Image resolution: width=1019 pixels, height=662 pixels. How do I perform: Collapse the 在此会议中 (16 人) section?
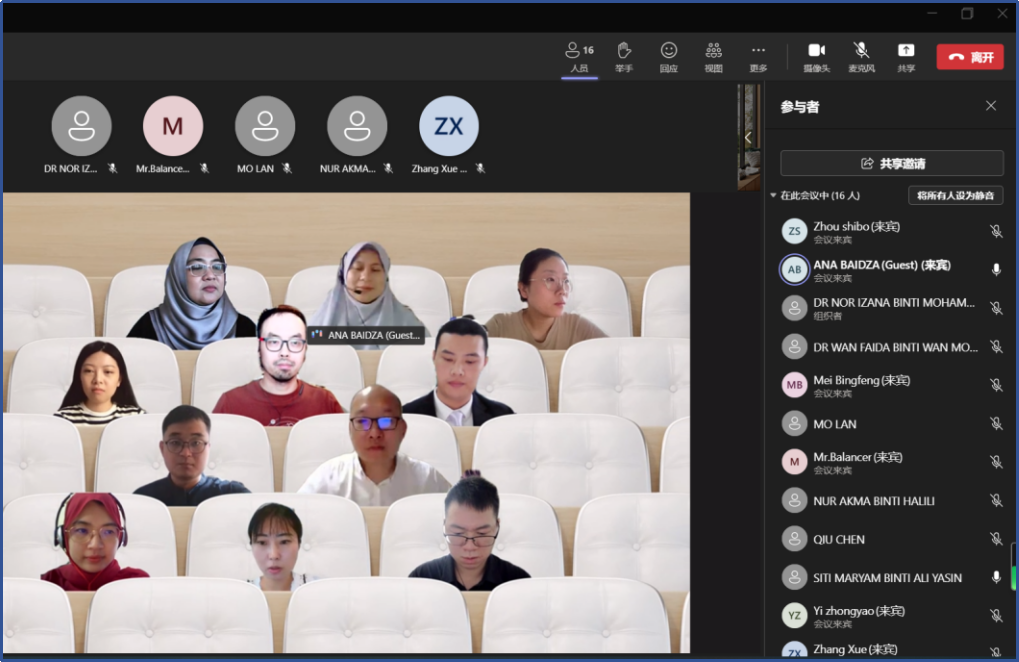(773, 196)
